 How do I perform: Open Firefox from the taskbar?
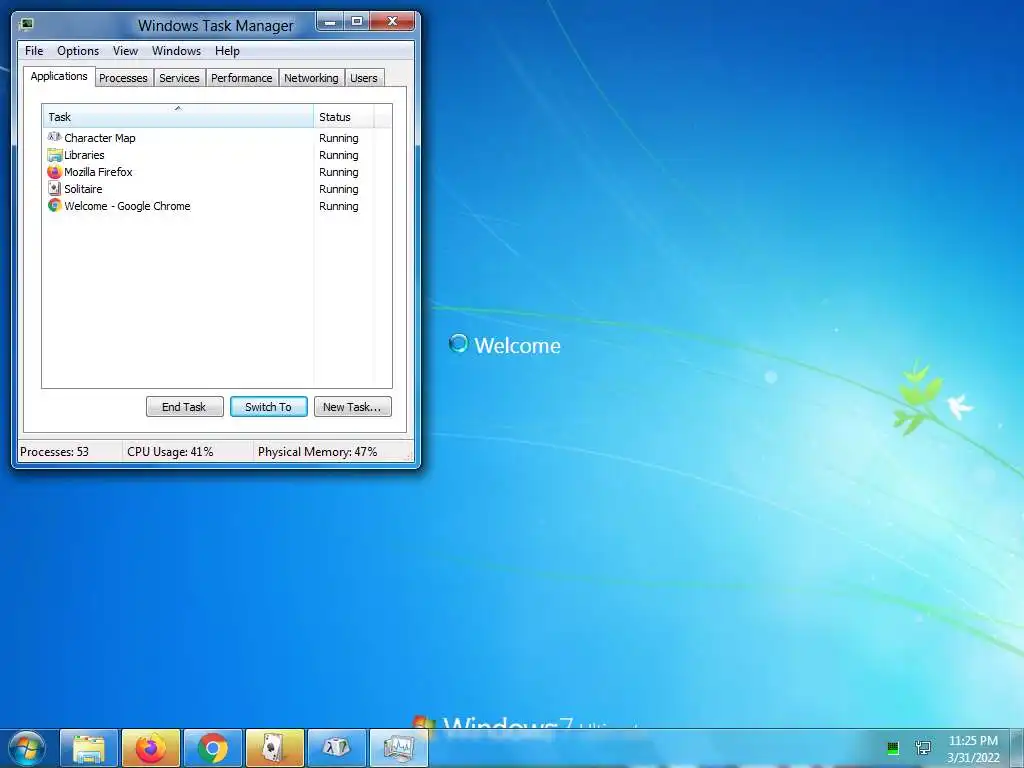[150, 748]
